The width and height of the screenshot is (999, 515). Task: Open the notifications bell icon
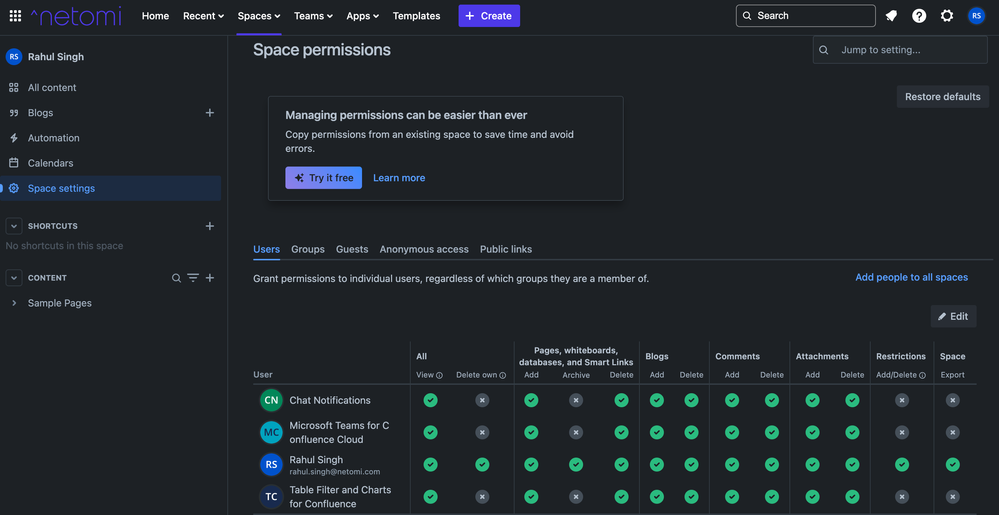click(891, 16)
